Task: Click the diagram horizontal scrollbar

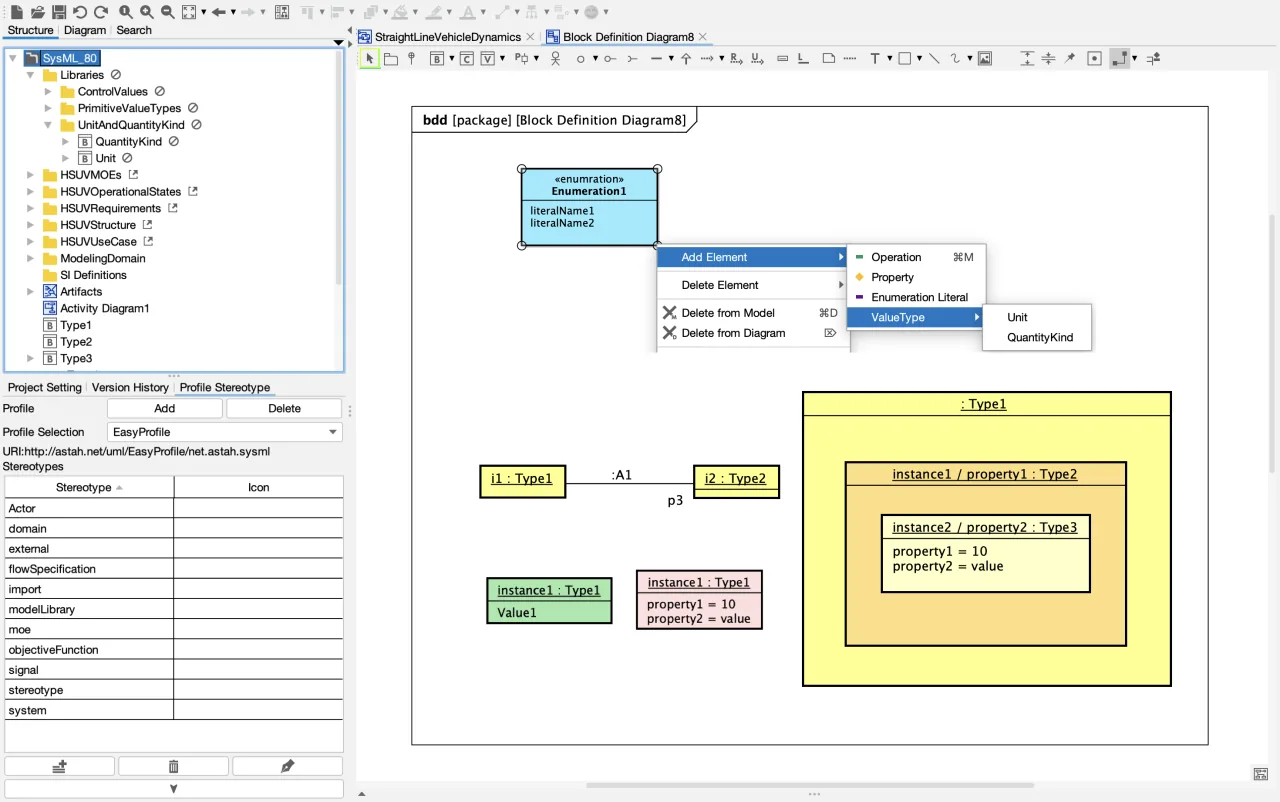Action: 810,785
